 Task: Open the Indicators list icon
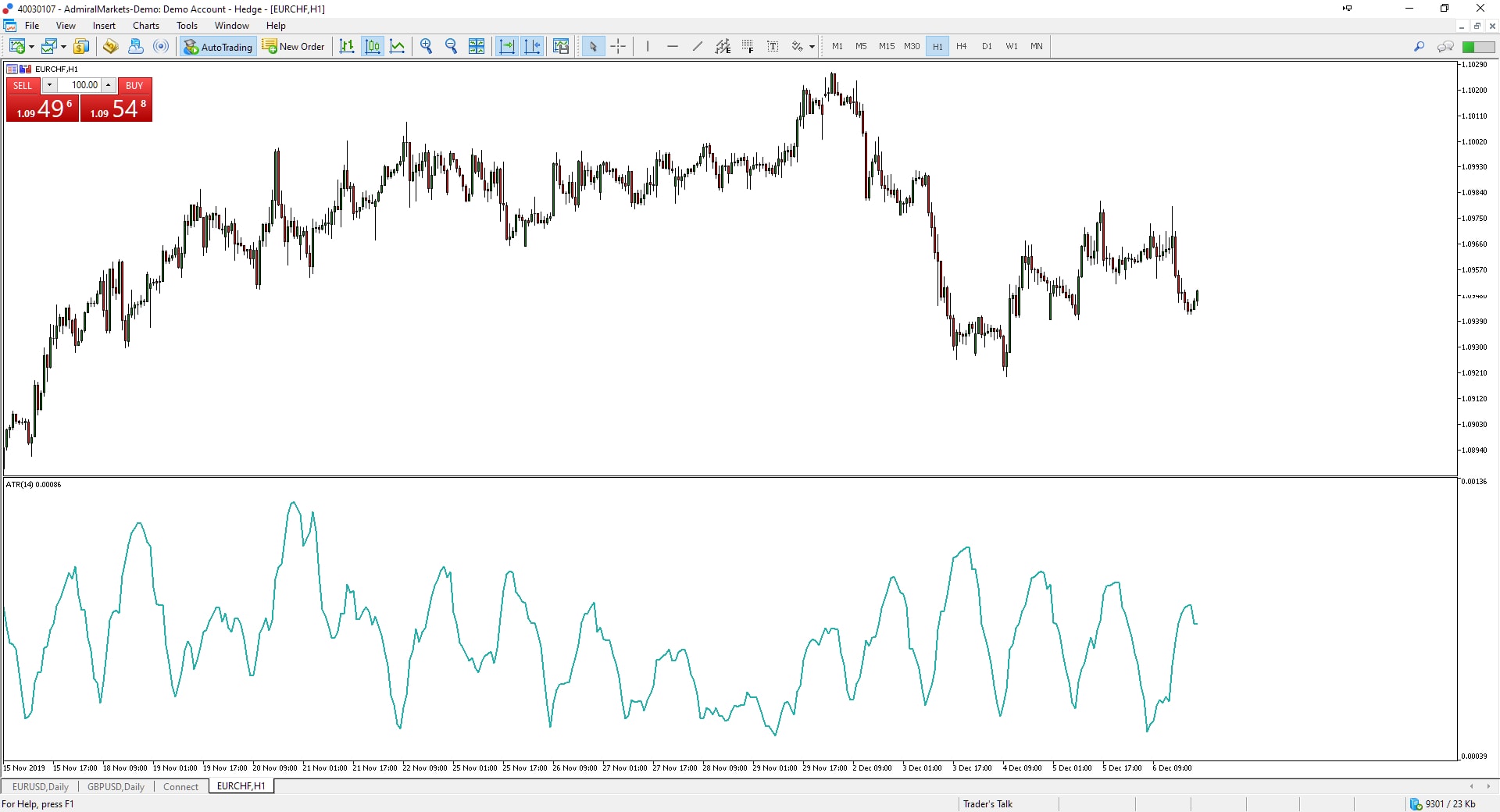pos(561,47)
